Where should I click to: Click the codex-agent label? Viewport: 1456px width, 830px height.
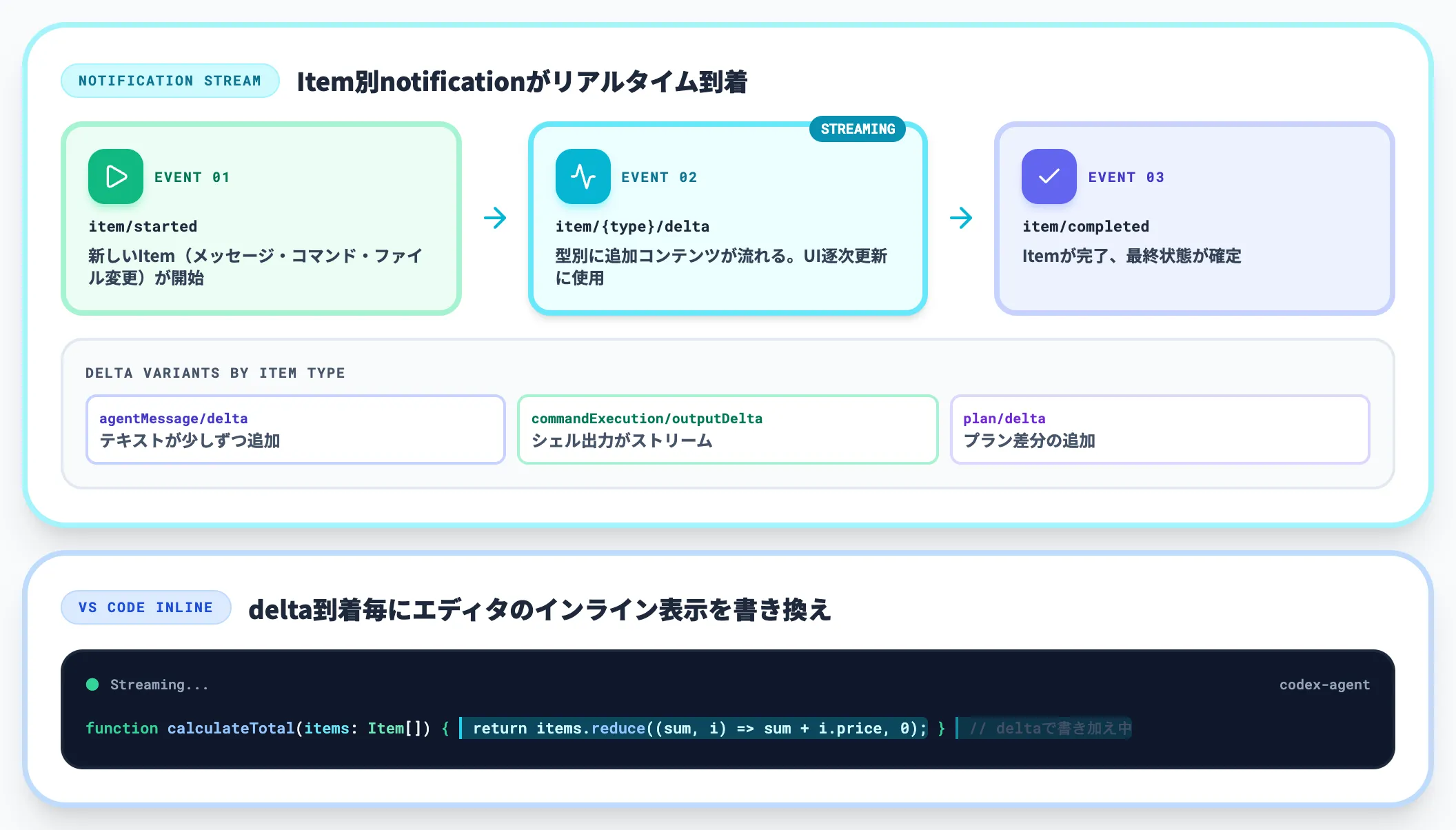(1324, 685)
